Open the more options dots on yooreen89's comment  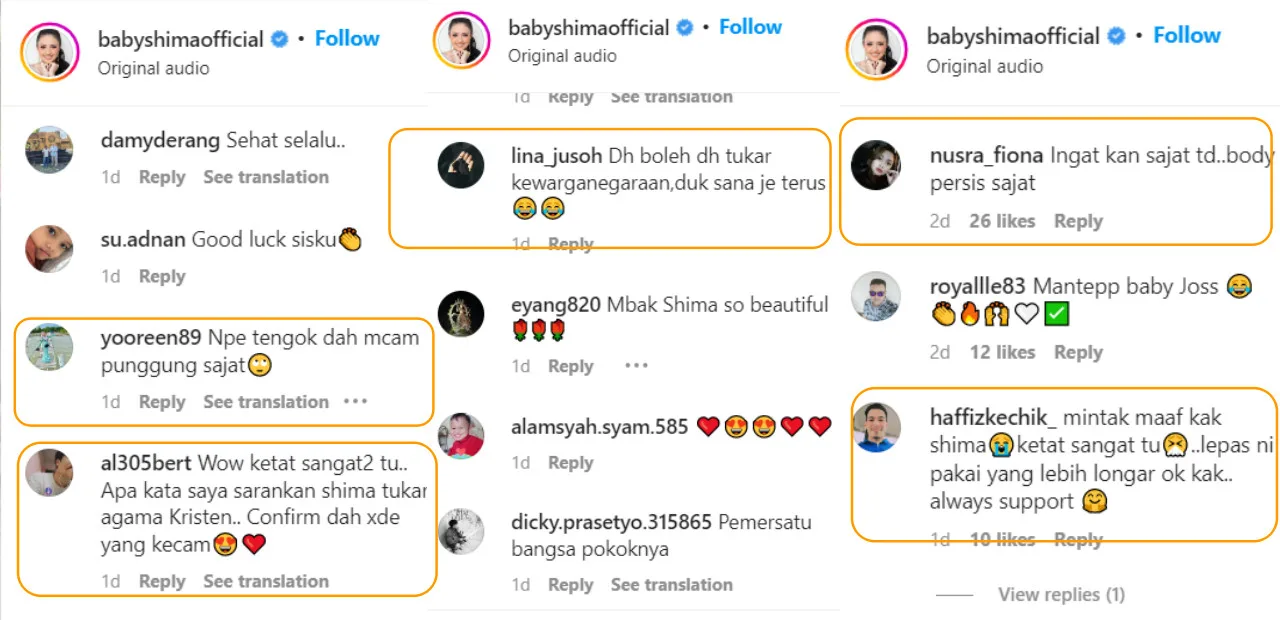(355, 401)
